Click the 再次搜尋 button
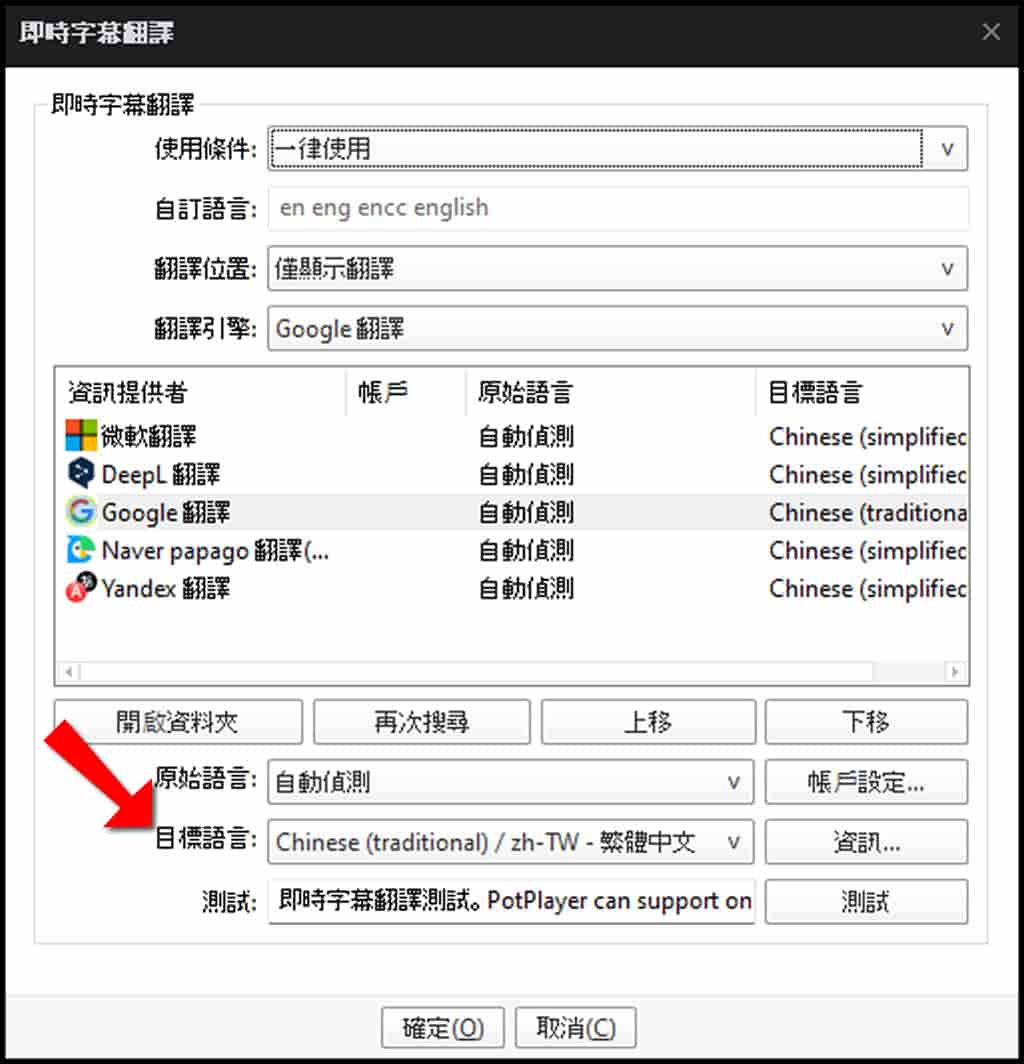 pyautogui.click(x=421, y=722)
